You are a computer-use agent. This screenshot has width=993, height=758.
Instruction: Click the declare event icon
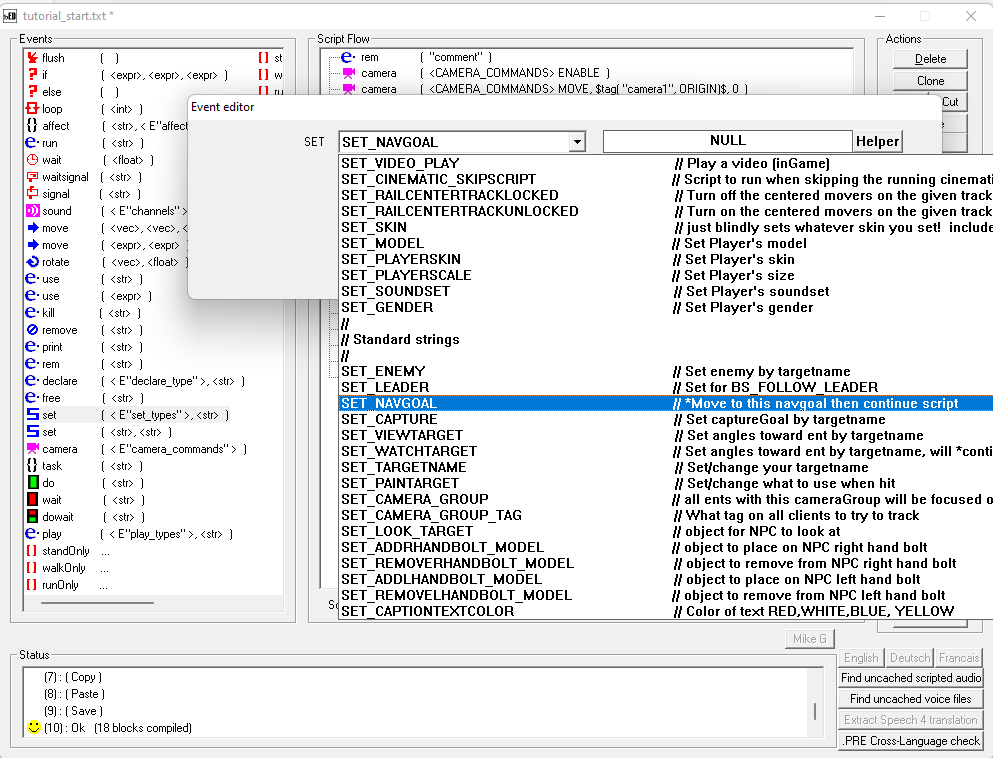click(32, 381)
